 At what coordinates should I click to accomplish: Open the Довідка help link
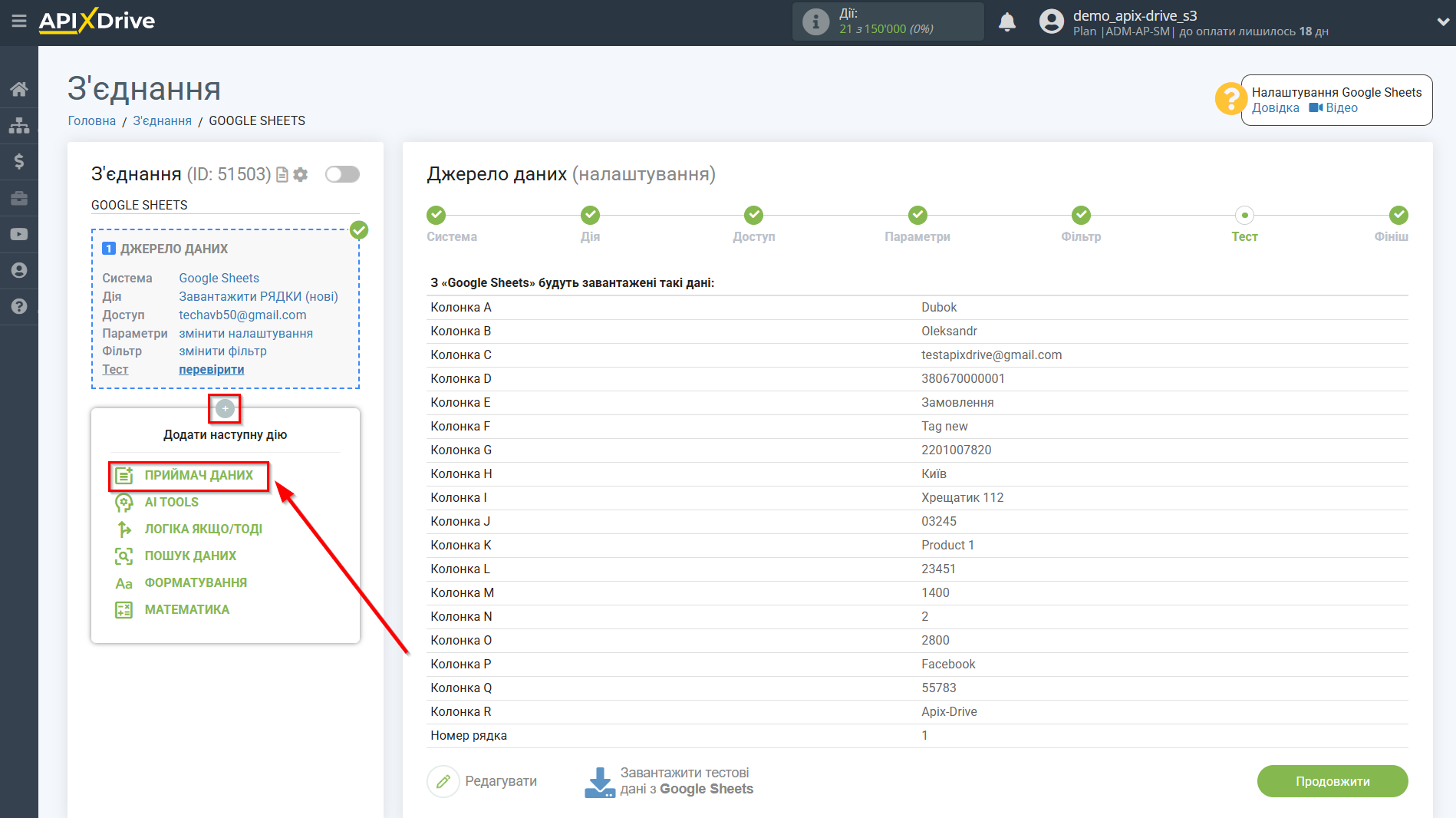tap(1276, 108)
